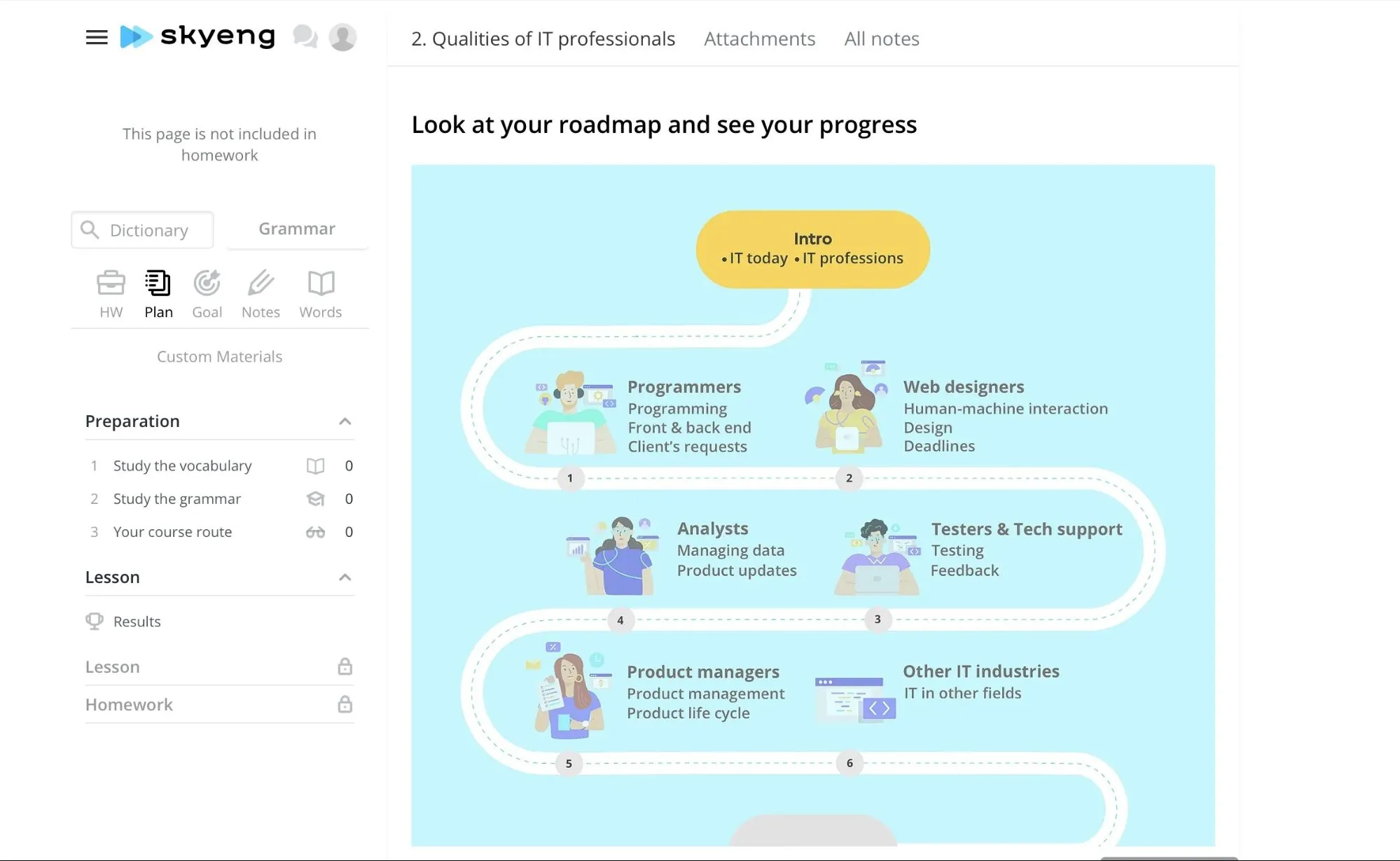
Task: Click the user profile avatar icon
Action: coord(342,36)
